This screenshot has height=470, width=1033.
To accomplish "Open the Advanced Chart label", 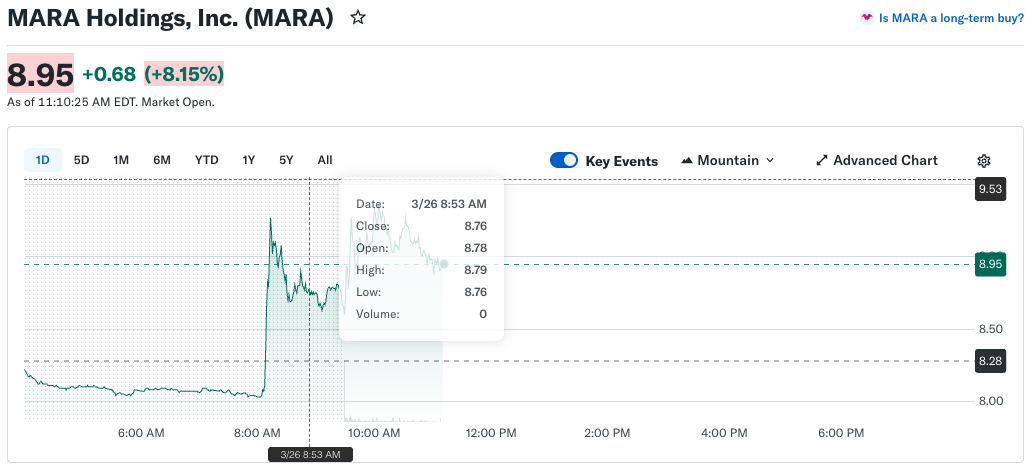I will (x=885, y=160).
